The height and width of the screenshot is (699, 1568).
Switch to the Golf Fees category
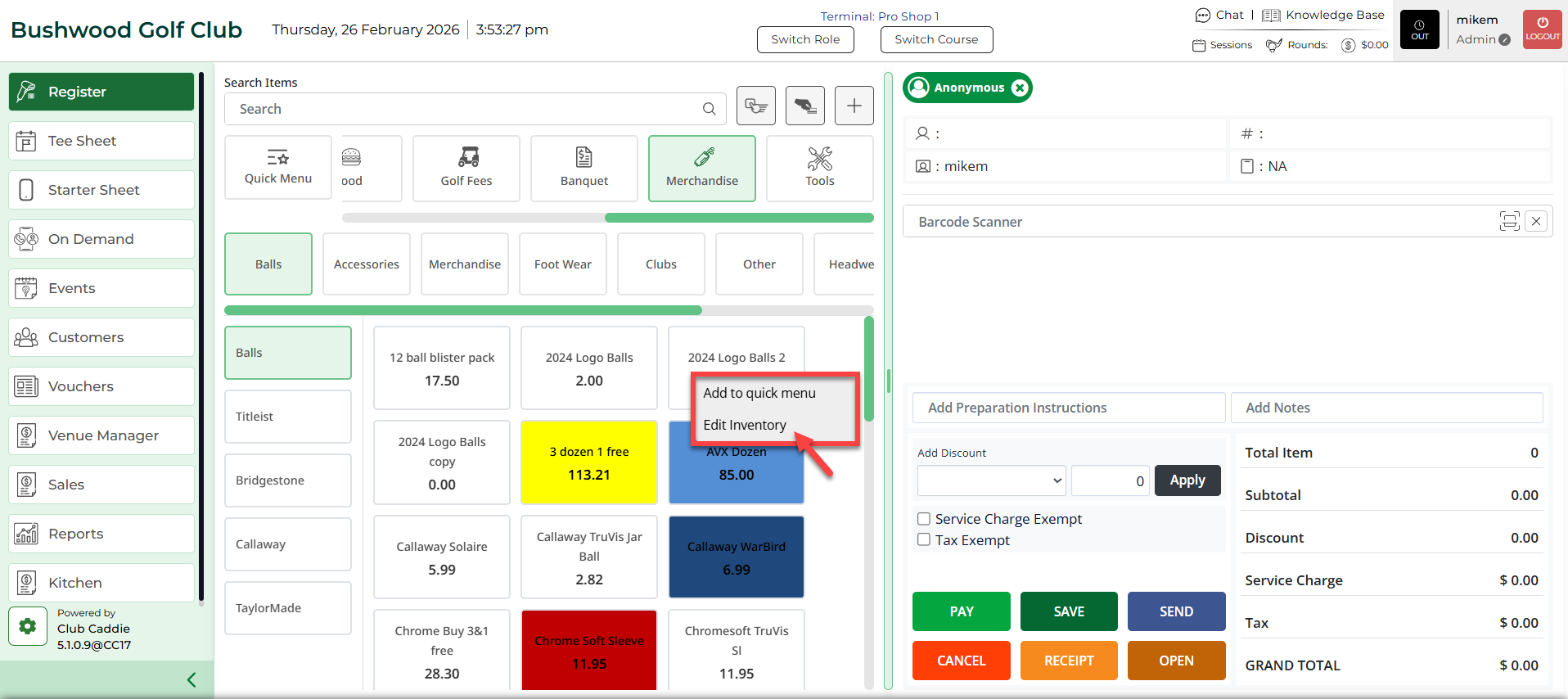(466, 168)
